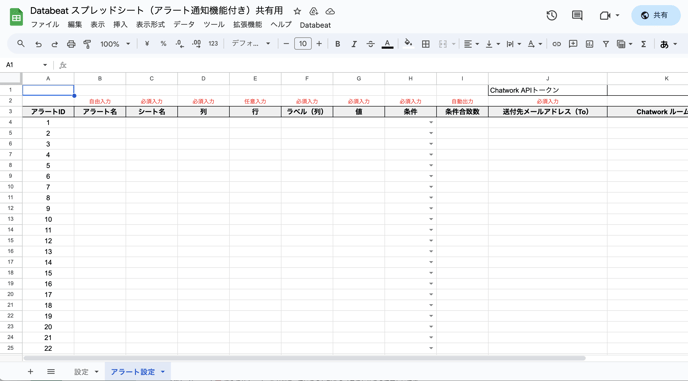Toggle strikethrough formatting
This screenshot has width=688, height=381.
(x=370, y=44)
